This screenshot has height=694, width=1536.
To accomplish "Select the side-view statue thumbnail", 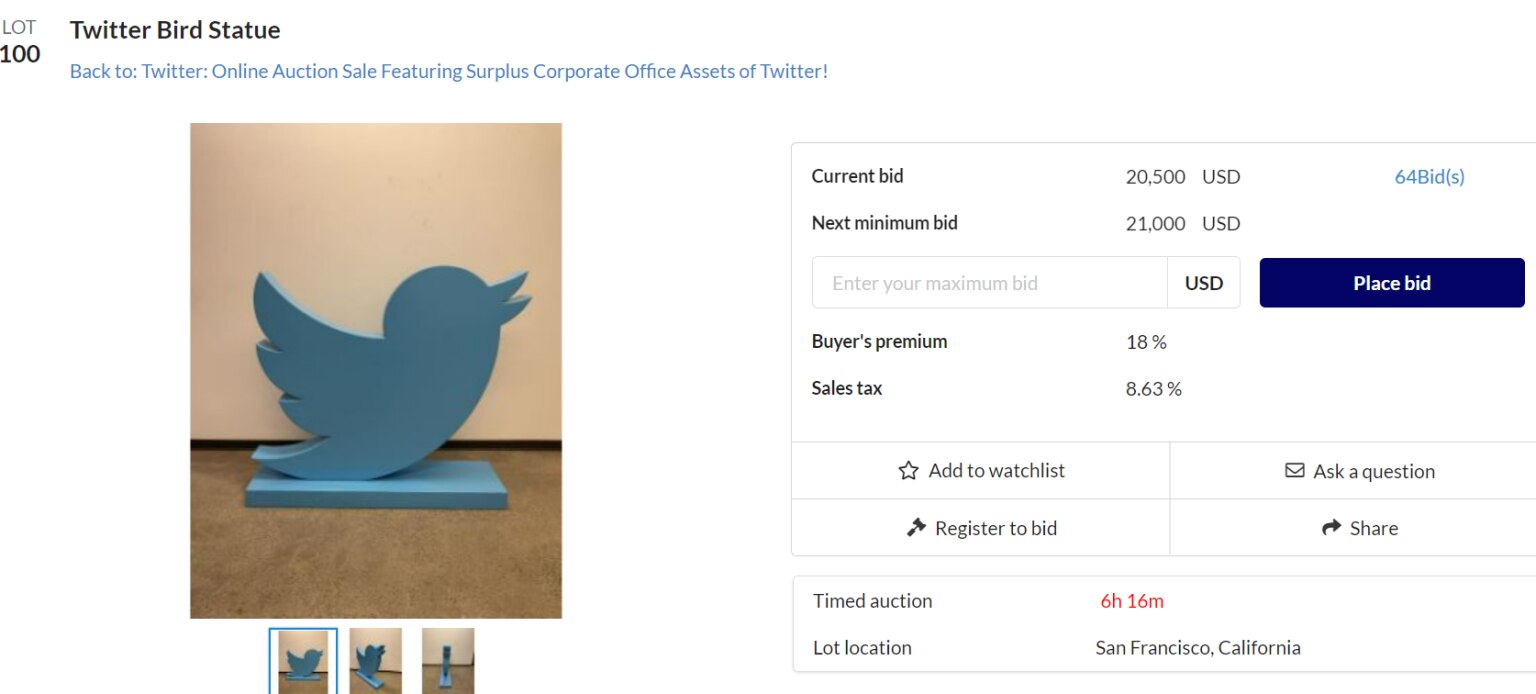I will click(x=448, y=661).
